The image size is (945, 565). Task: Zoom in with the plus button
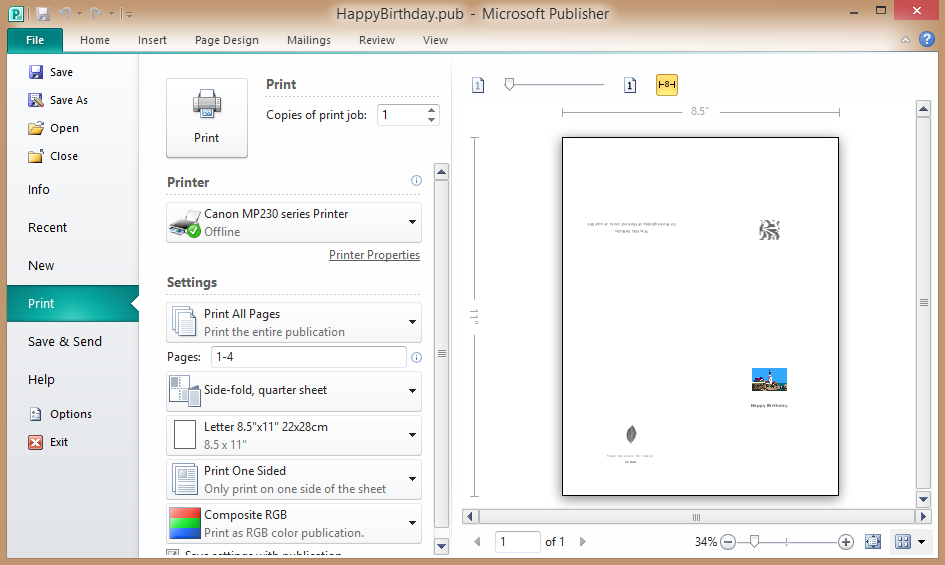(x=846, y=542)
